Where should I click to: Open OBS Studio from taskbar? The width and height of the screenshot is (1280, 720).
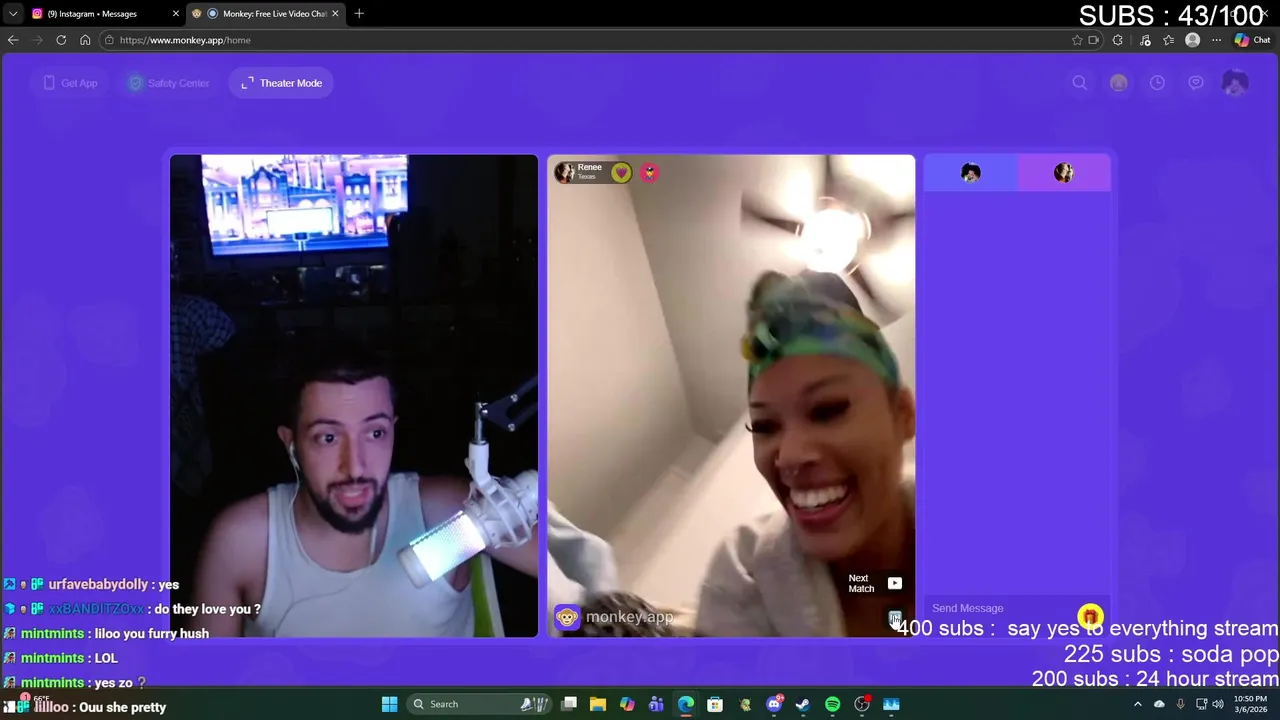[862, 704]
